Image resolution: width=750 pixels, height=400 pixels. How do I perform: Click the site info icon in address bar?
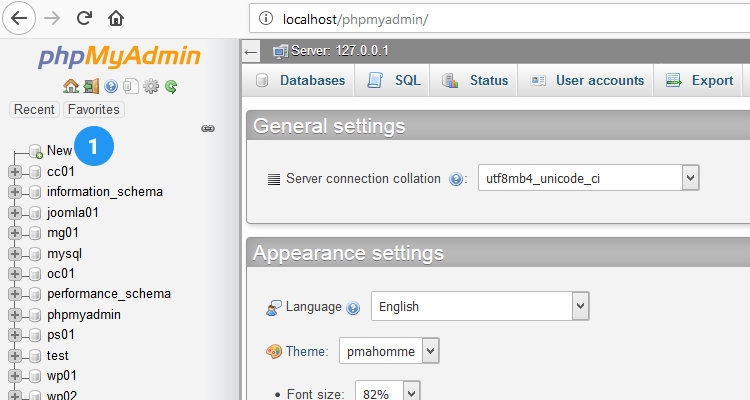[265, 19]
